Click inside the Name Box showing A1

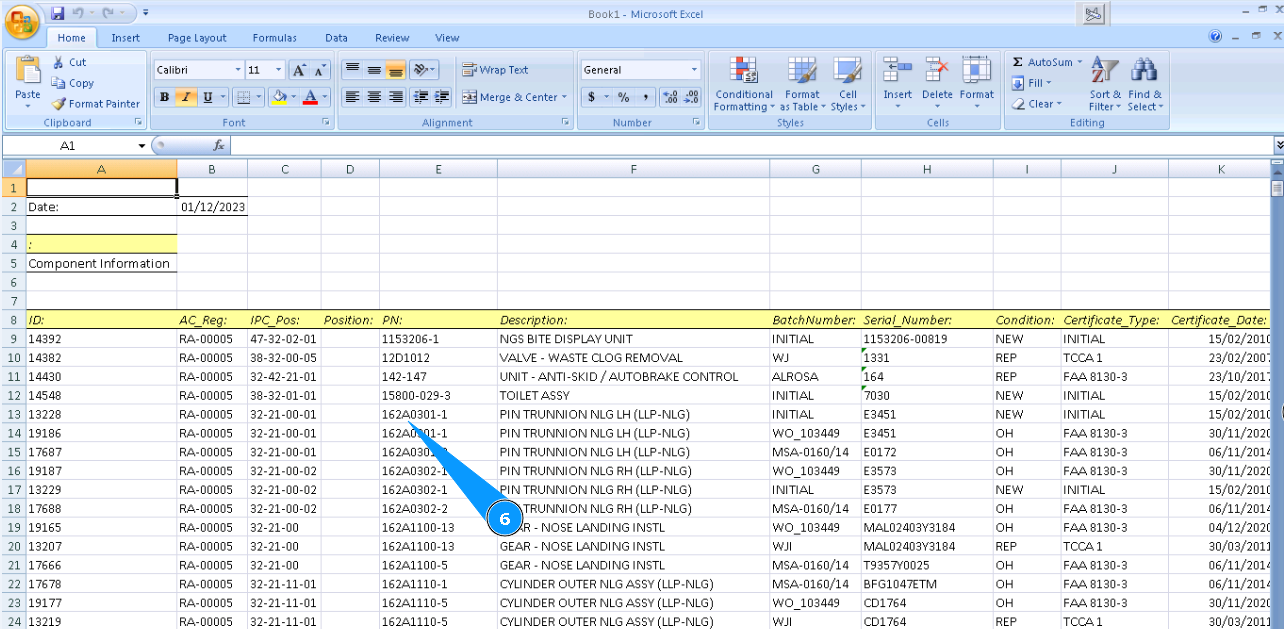click(x=68, y=146)
